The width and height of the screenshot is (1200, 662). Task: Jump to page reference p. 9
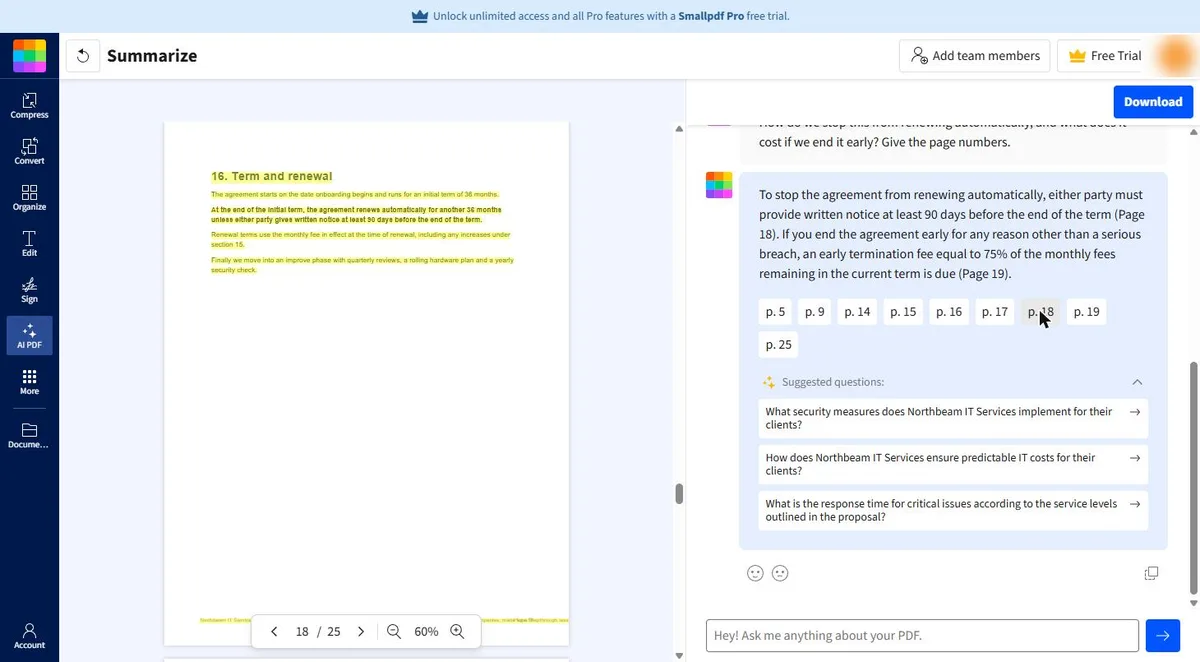point(815,312)
